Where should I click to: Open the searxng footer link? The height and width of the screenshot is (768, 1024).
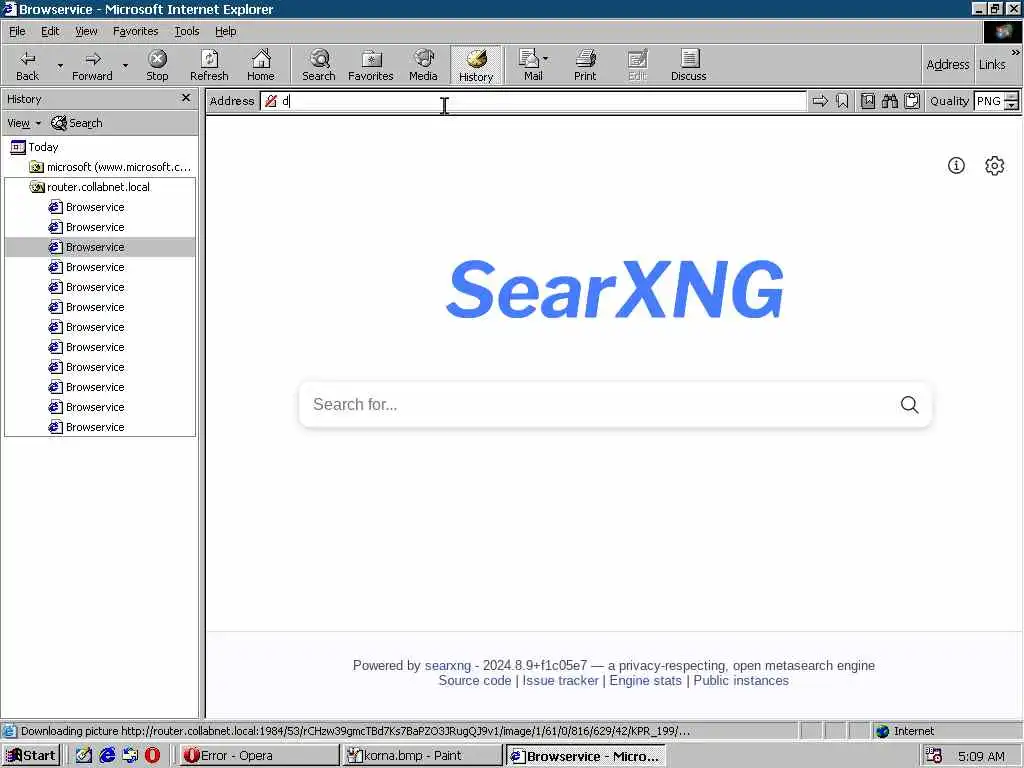447,665
